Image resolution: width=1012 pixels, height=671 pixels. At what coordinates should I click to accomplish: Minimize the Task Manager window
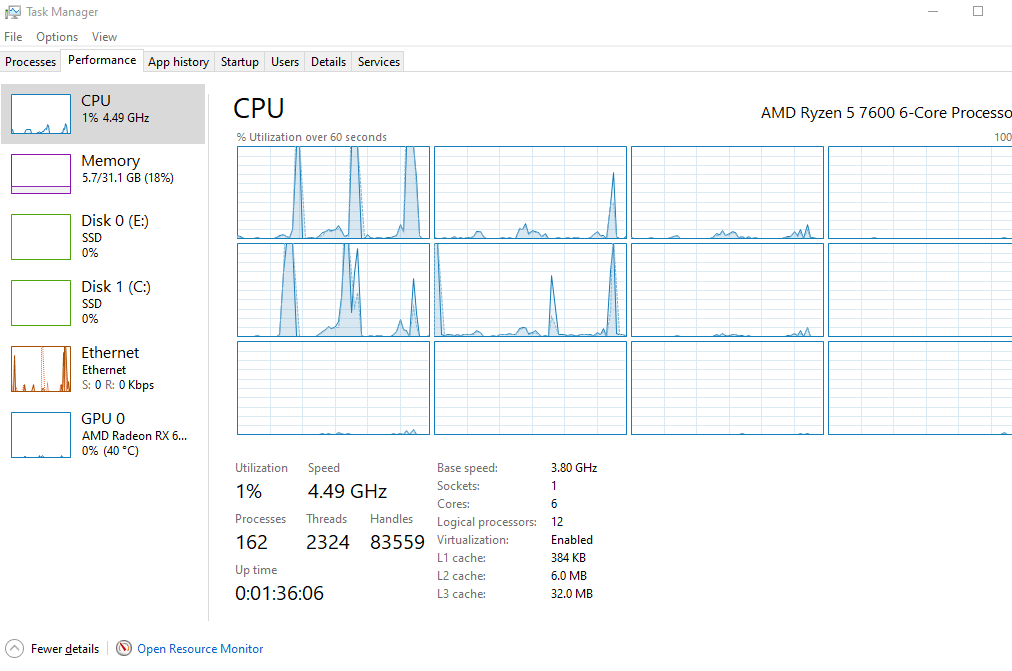(933, 12)
